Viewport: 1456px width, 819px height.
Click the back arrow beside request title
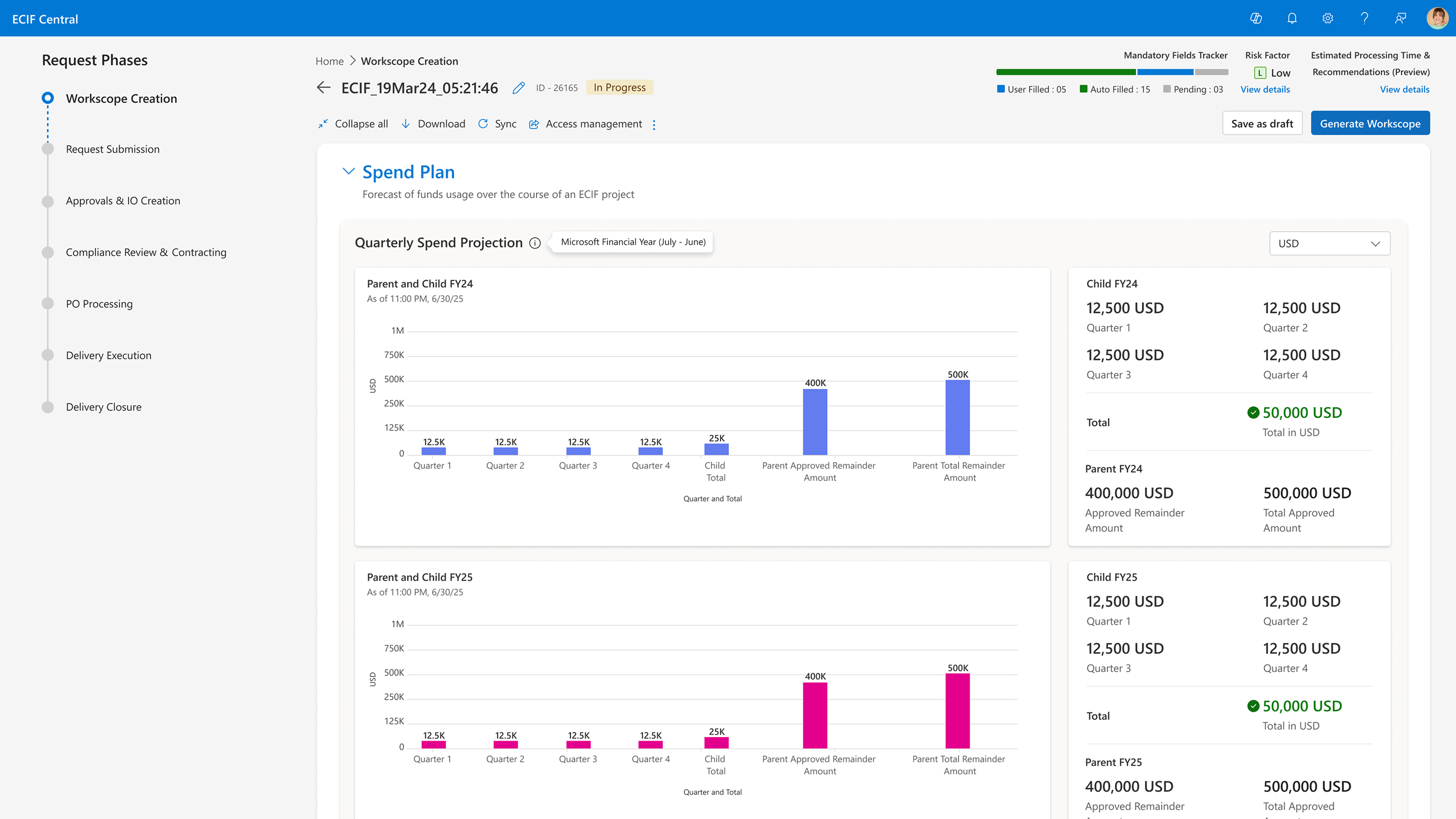coord(324,87)
